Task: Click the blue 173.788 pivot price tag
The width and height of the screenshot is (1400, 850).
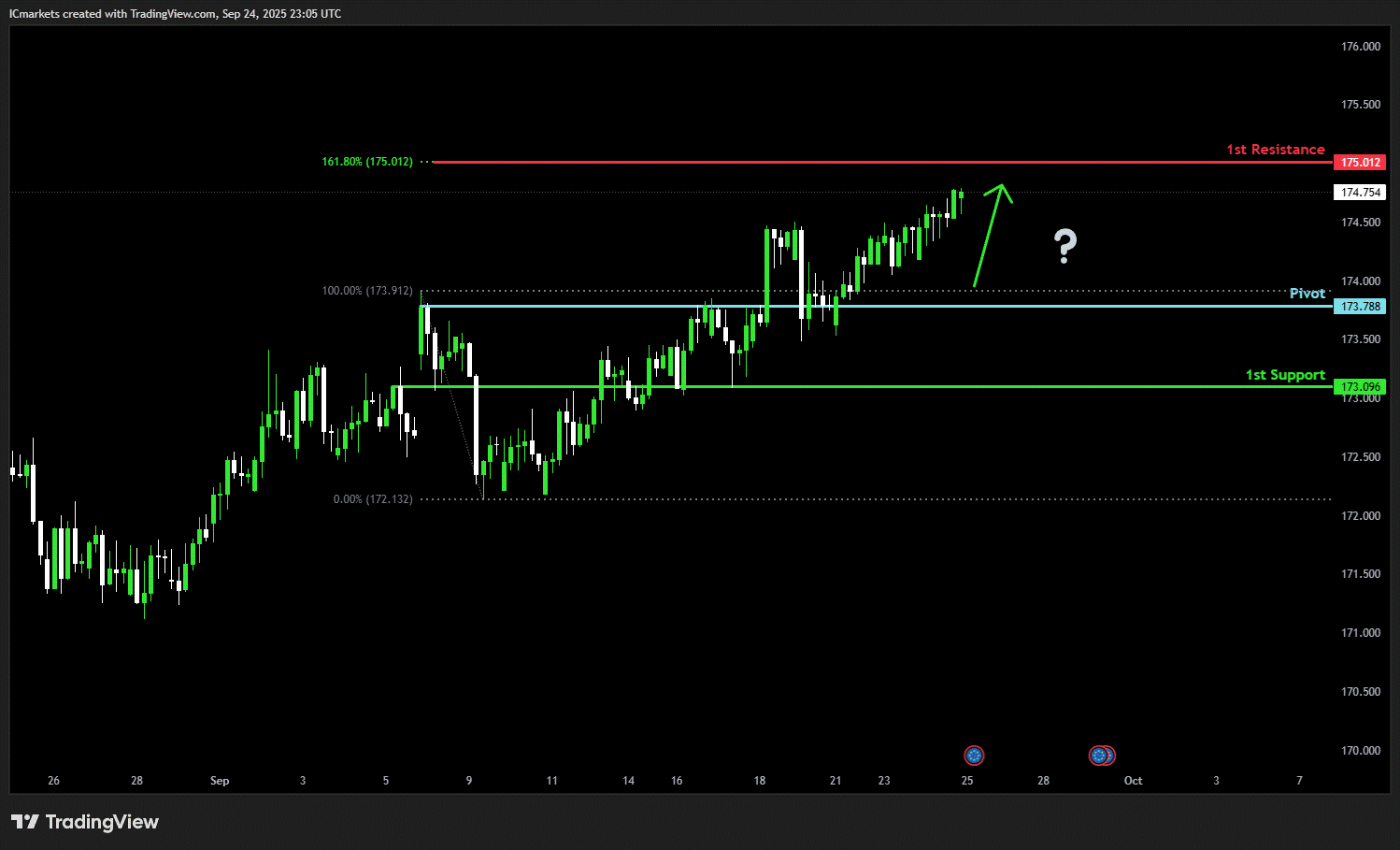Action: 1360,307
